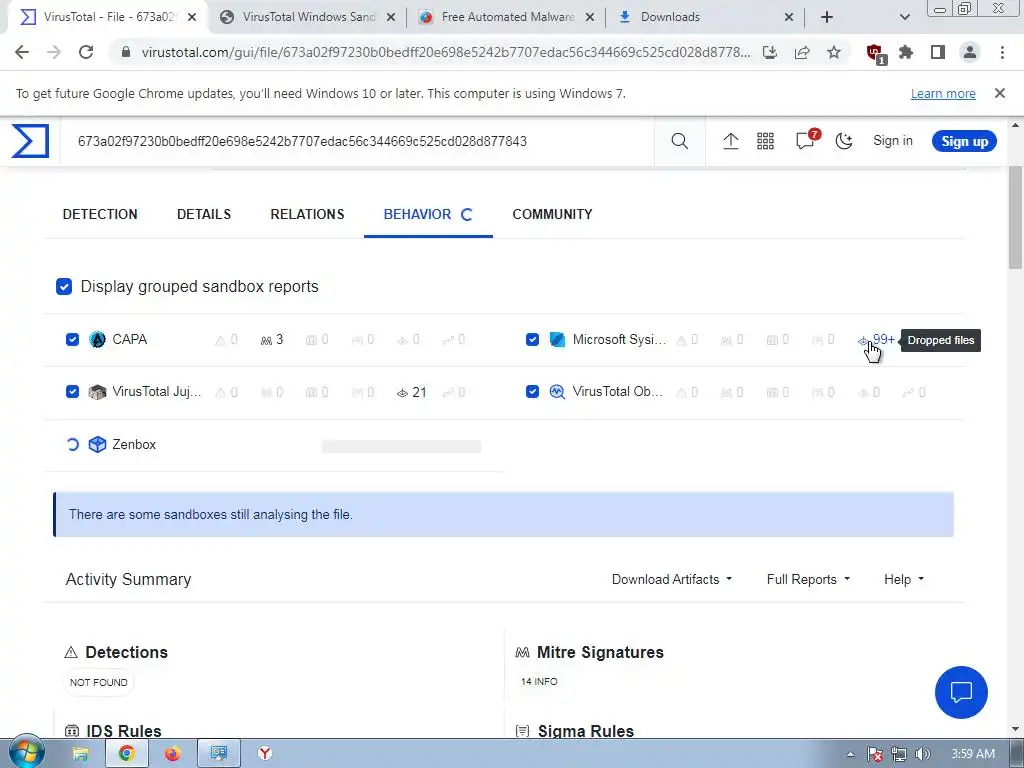
Task: Open Windows Explorer from the taskbar
Action: point(80,754)
